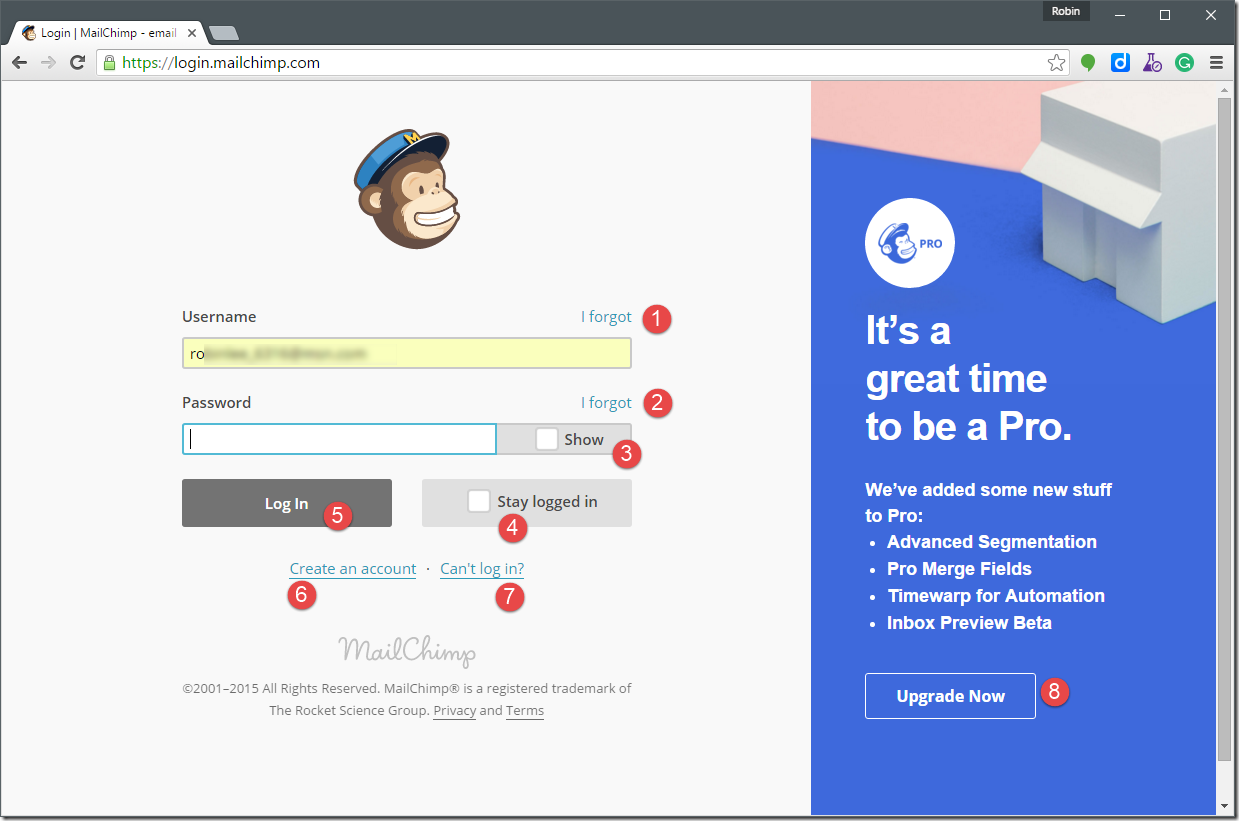Open the purple flask extension icon
The image size is (1239, 821).
coord(1153,63)
